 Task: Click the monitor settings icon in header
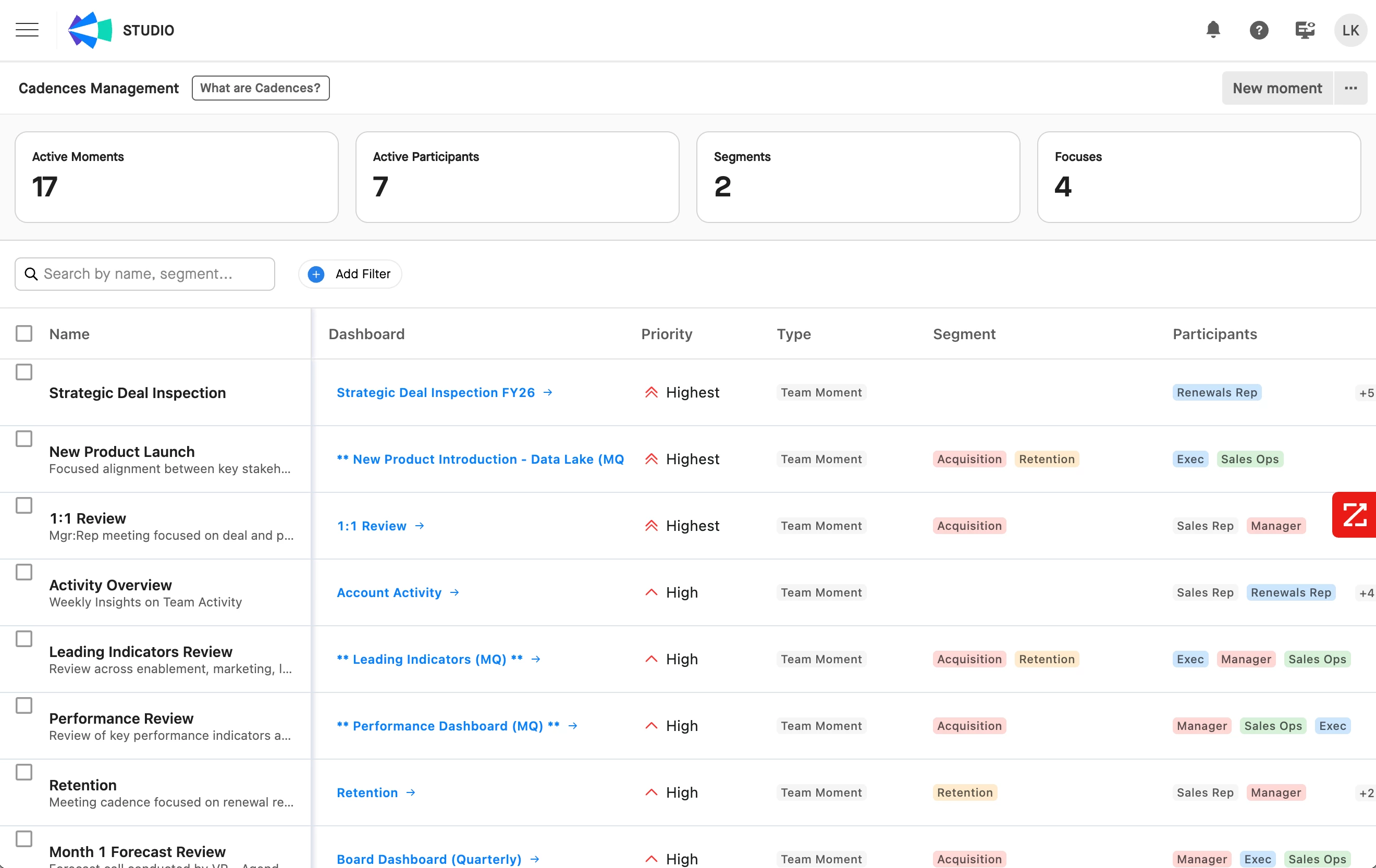click(x=1305, y=30)
